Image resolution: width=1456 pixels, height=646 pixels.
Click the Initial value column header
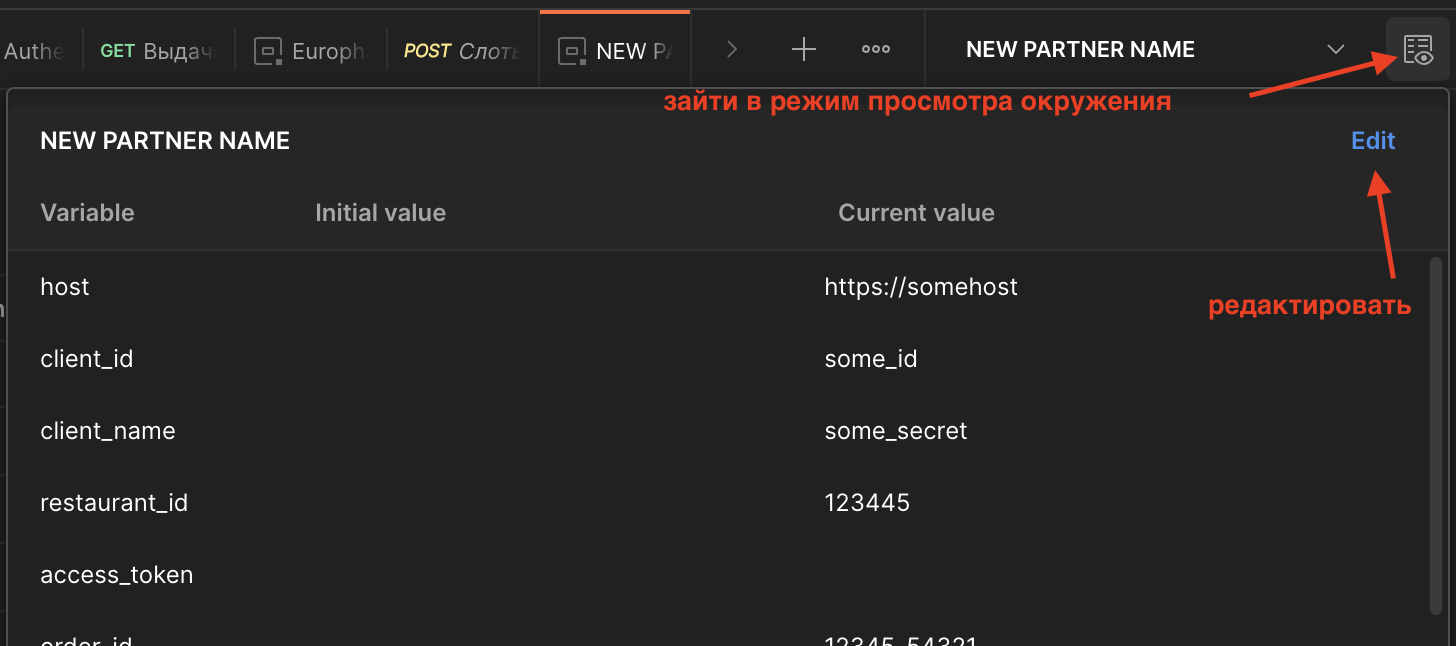point(380,213)
